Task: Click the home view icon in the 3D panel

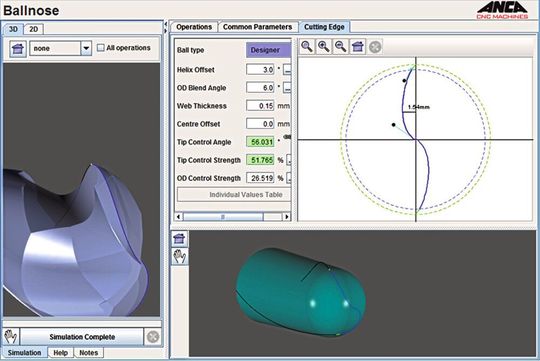Action: pyautogui.click(x=18, y=49)
